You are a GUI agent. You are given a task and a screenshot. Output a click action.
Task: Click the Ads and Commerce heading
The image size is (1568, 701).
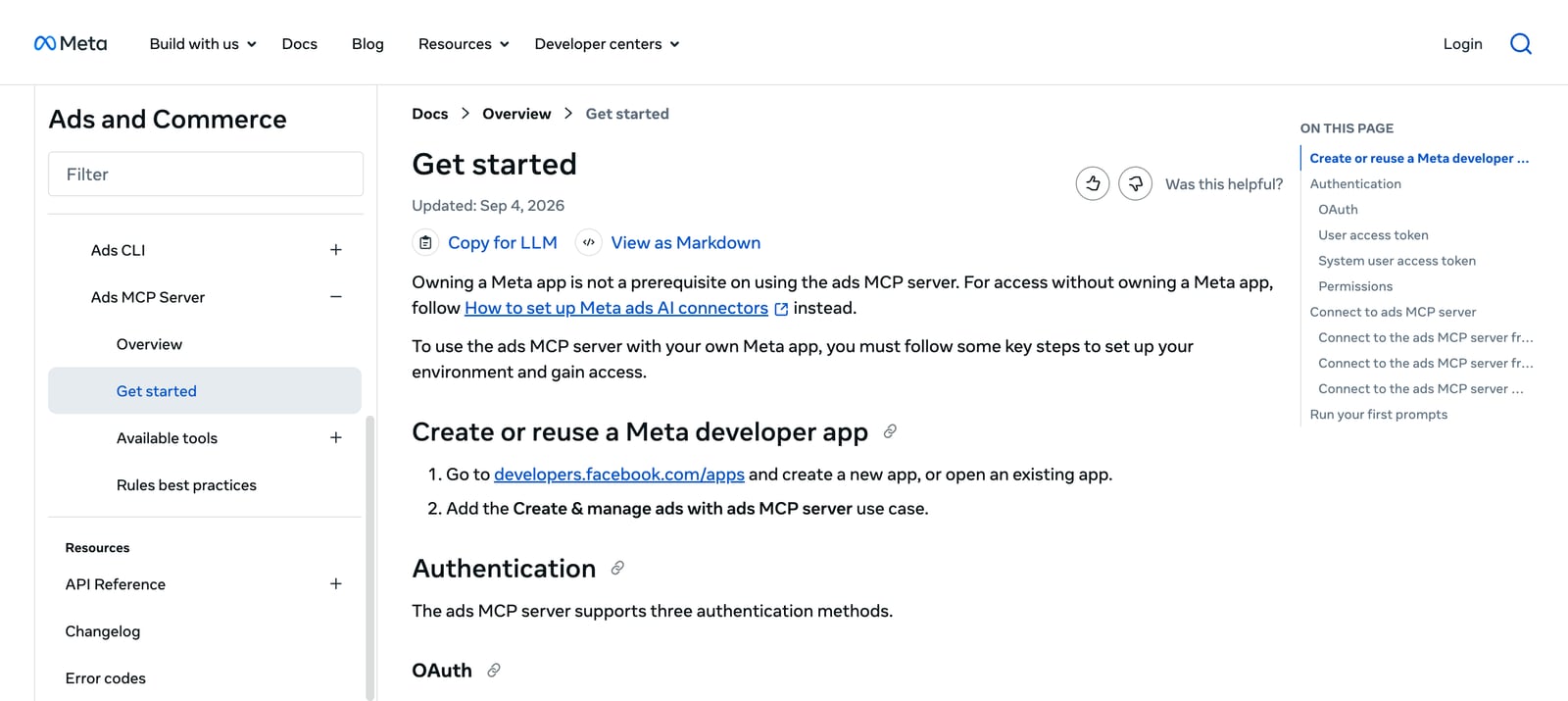click(x=168, y=119)
